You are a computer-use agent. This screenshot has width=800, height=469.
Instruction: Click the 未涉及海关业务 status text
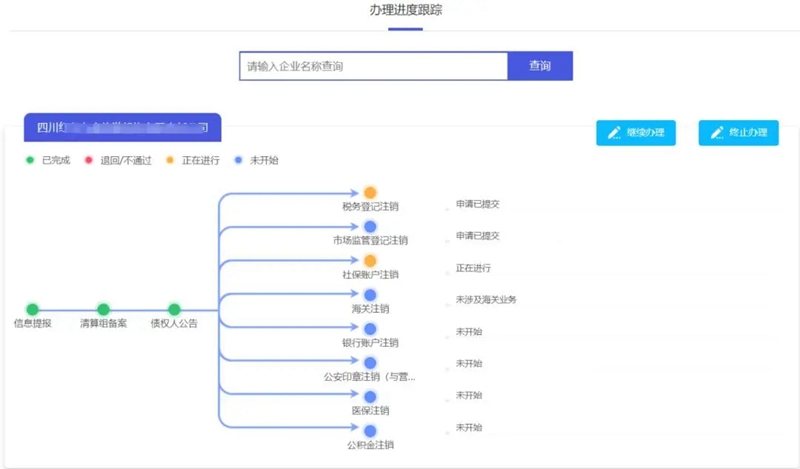486,300
